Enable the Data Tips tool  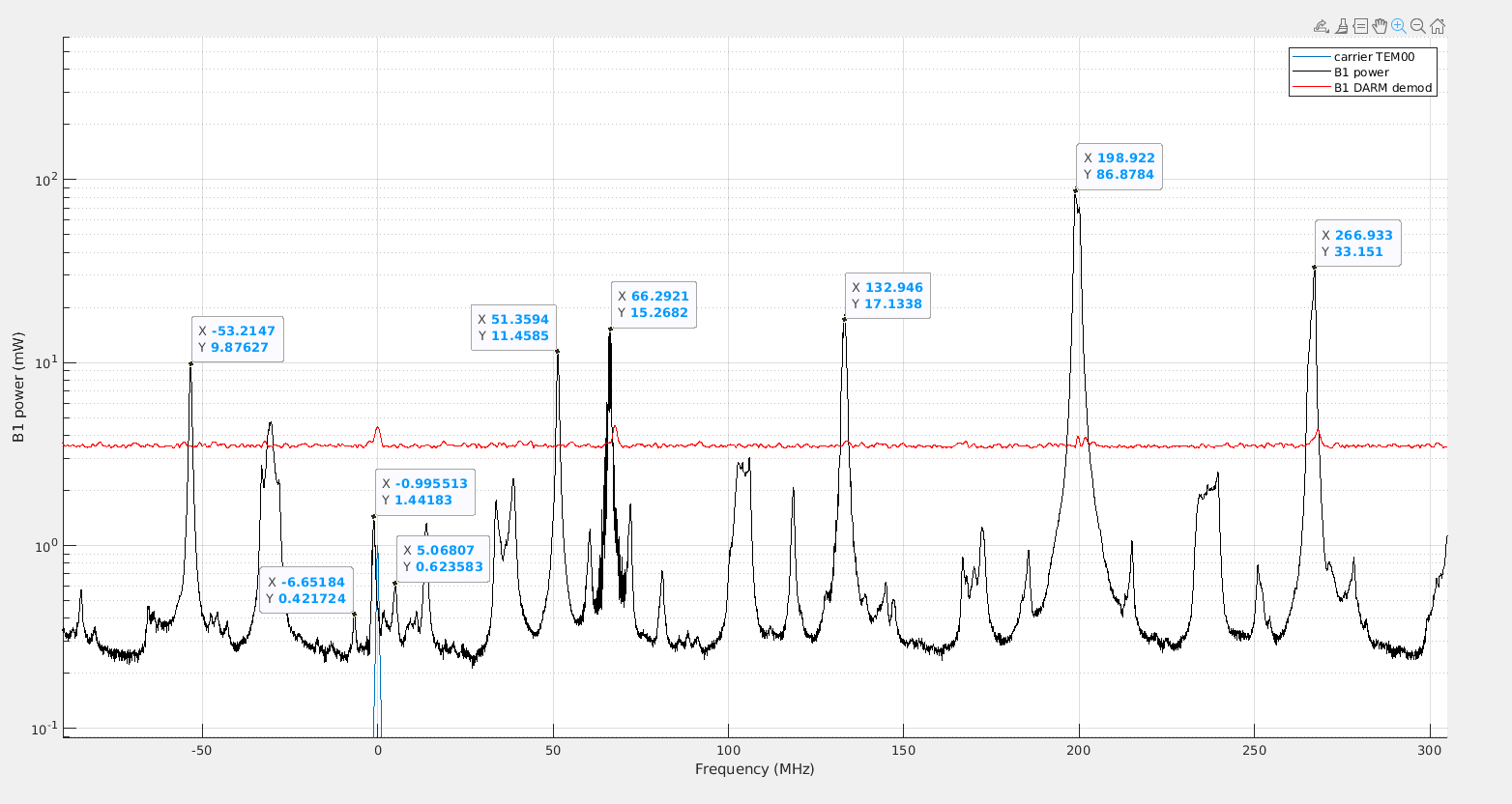pyautogui.click(x=1360, y=26)
